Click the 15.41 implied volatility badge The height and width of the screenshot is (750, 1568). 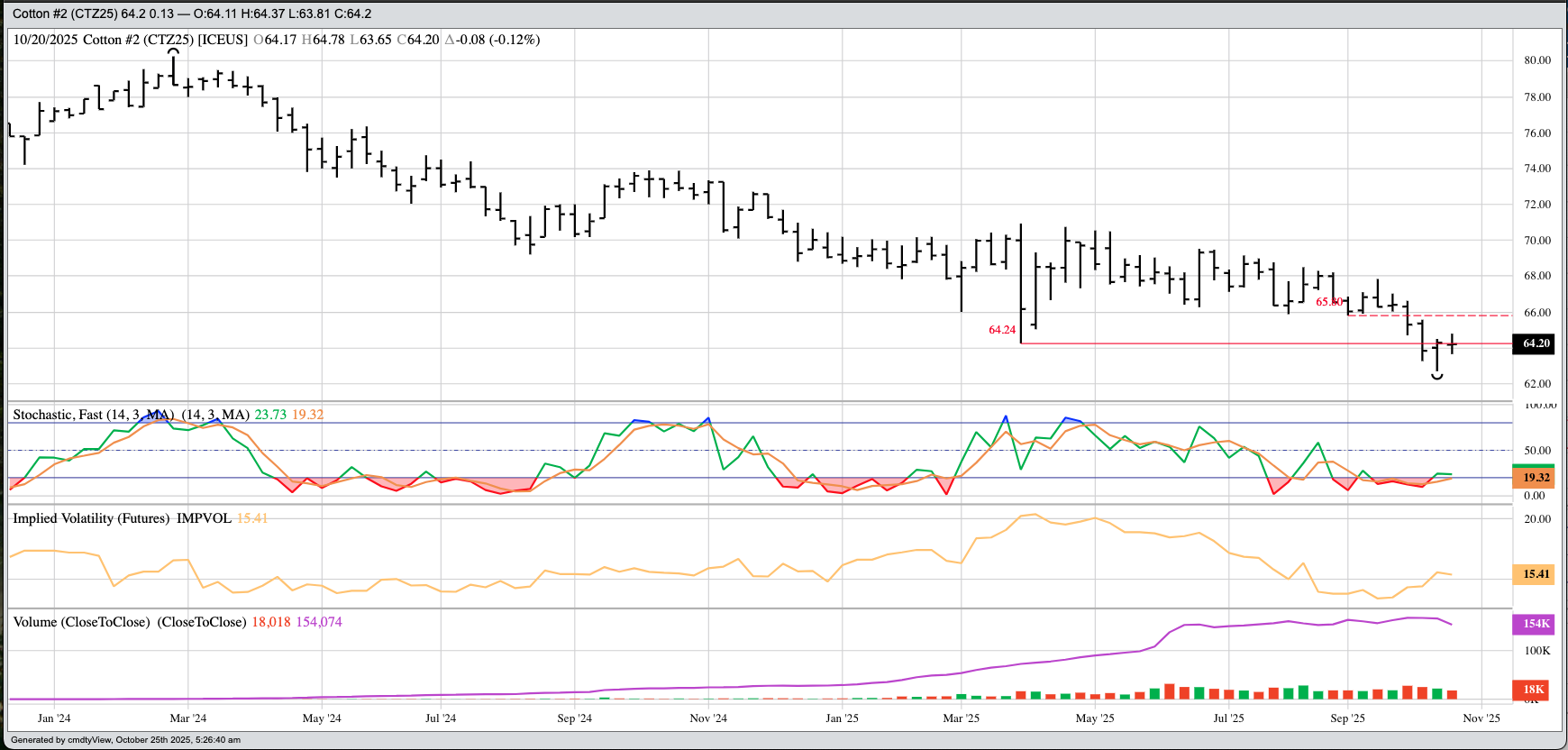[1536, 574]
